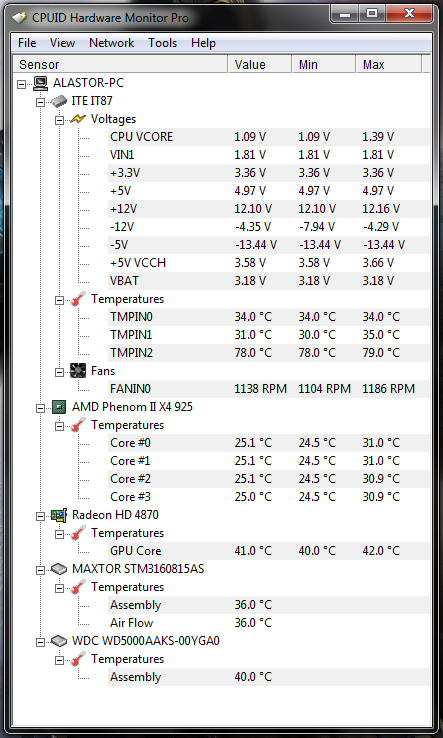The height and width of the screenshot is (738, 443).
Task: Collapse the AMD Phenom II X4 925 node
Action: pyautogui.click(x=40, y=408)
